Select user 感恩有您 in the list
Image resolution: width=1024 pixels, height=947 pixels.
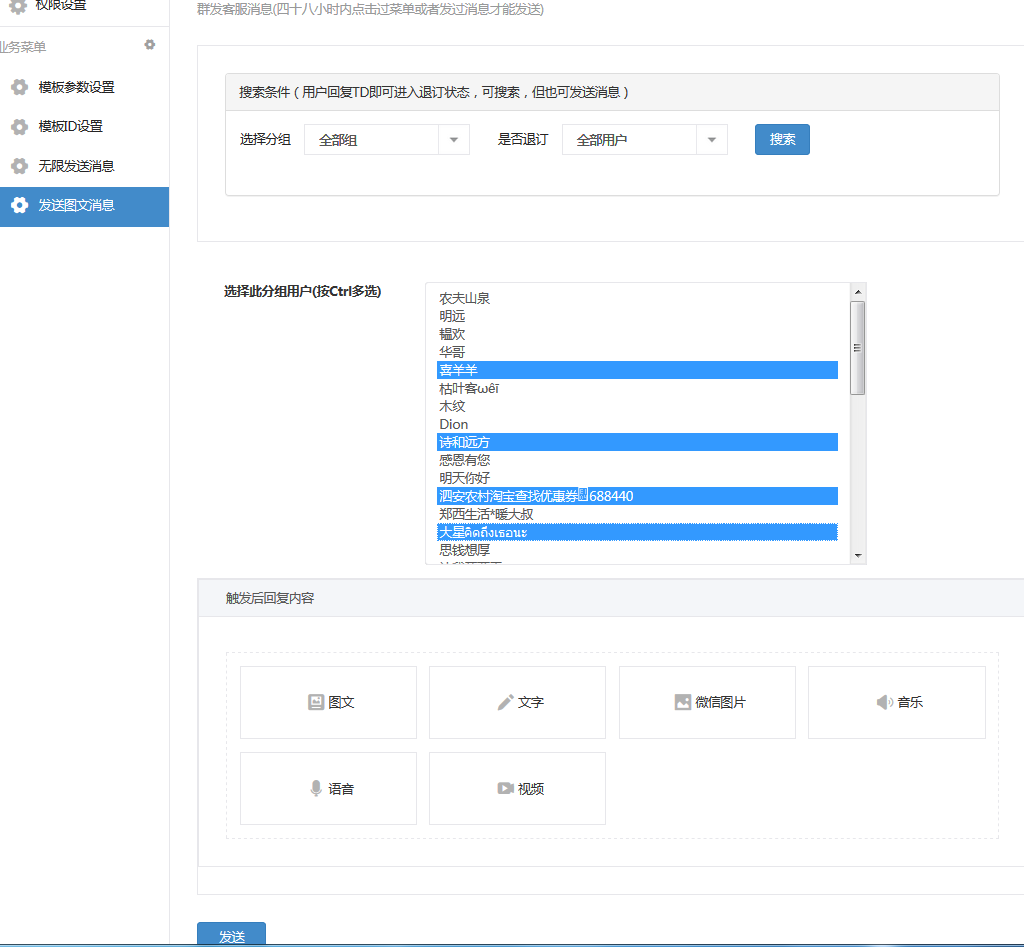click(637, 460)
